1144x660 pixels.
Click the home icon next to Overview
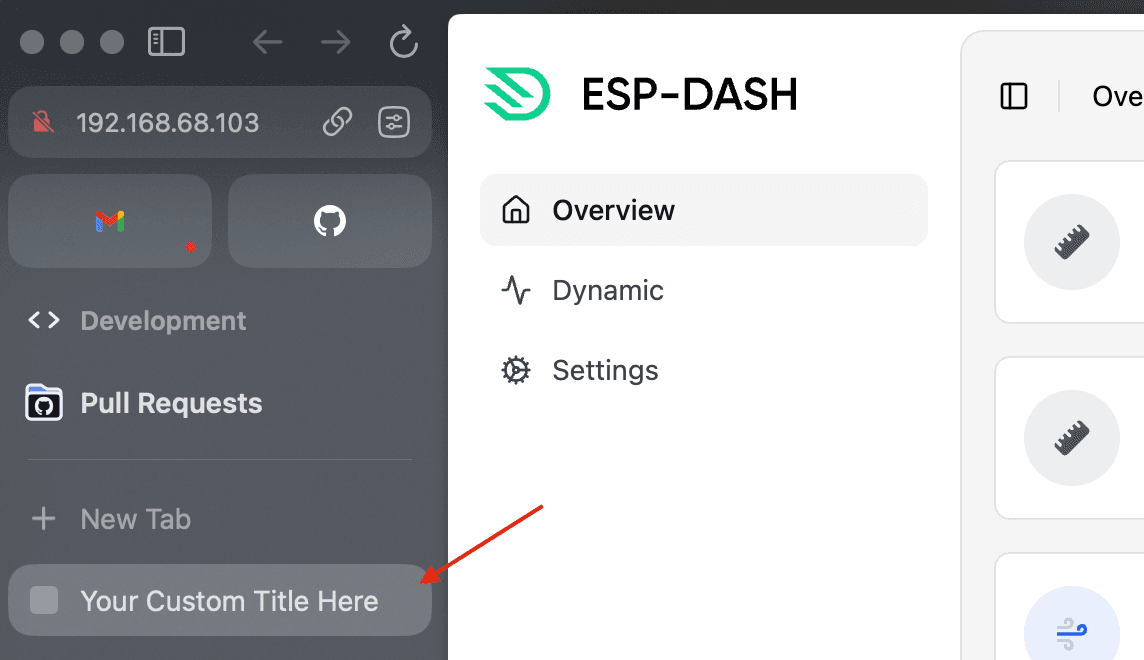(x=516, y=209)
